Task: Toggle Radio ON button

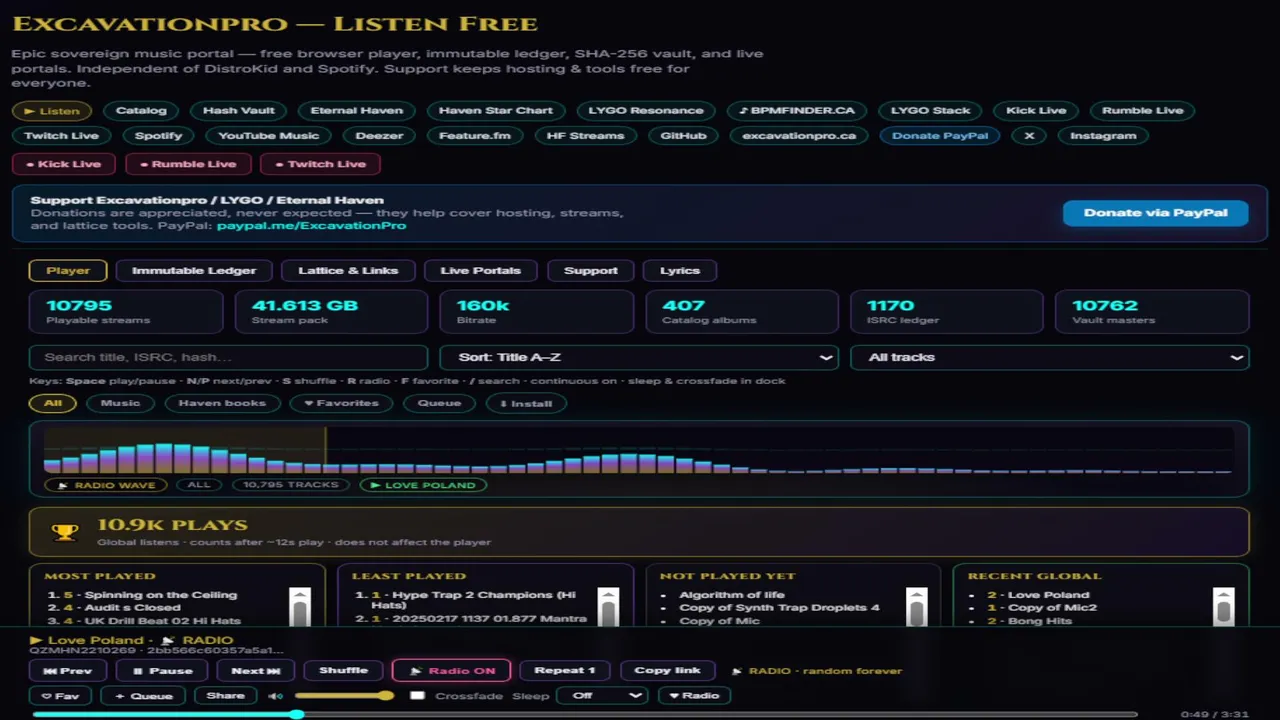Action: click(452, 671)
